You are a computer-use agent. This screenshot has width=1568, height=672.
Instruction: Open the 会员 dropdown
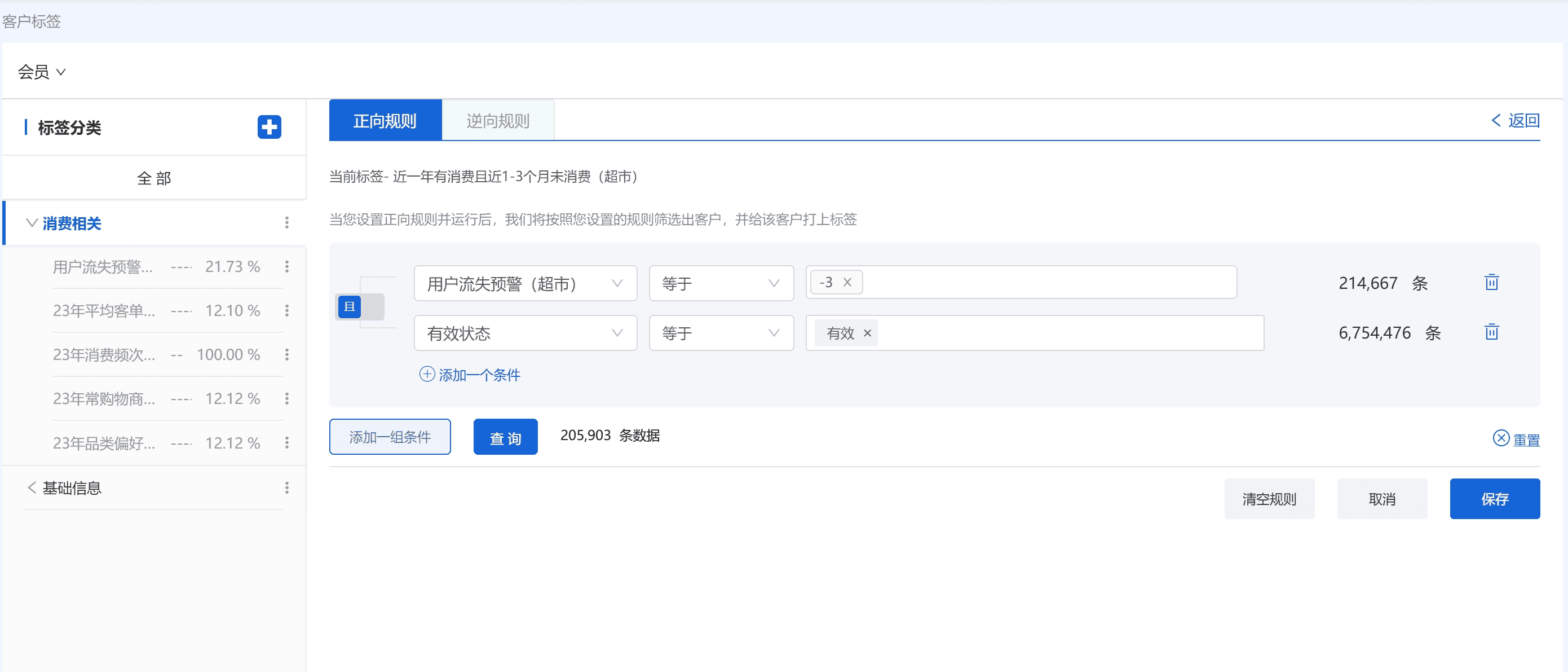click(41, 72)
